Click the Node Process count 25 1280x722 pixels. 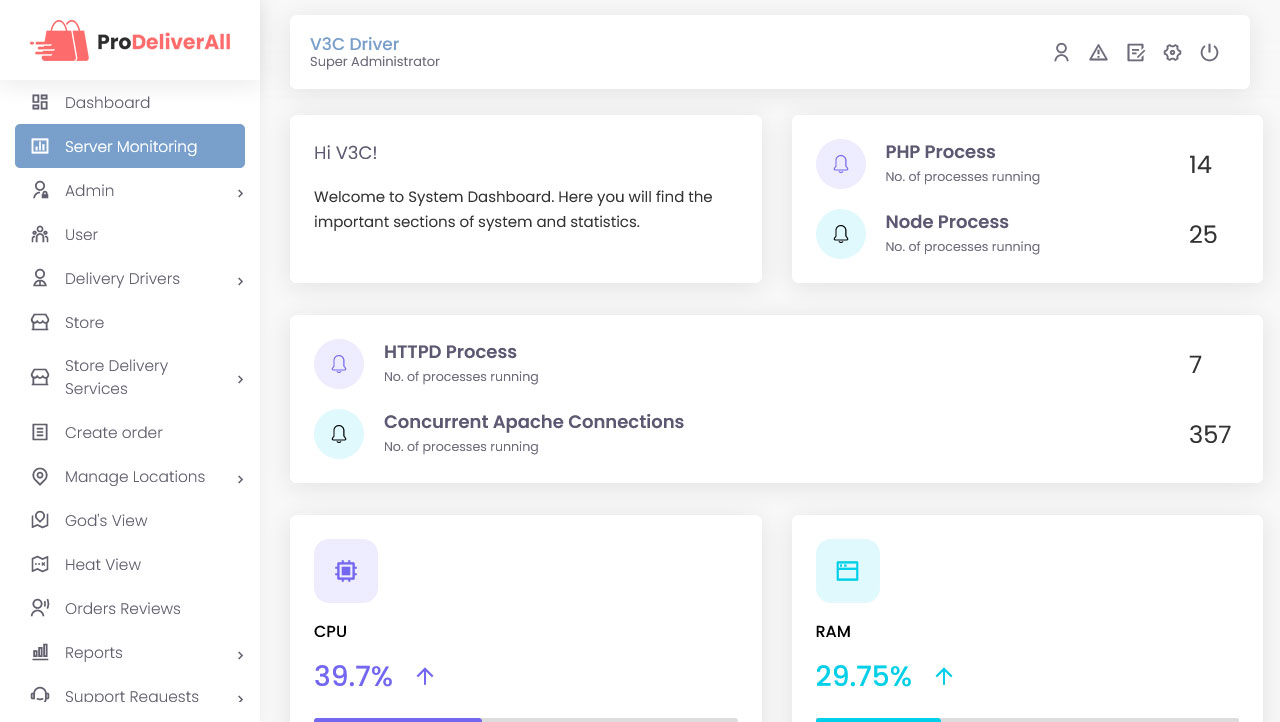point(1203,235)
